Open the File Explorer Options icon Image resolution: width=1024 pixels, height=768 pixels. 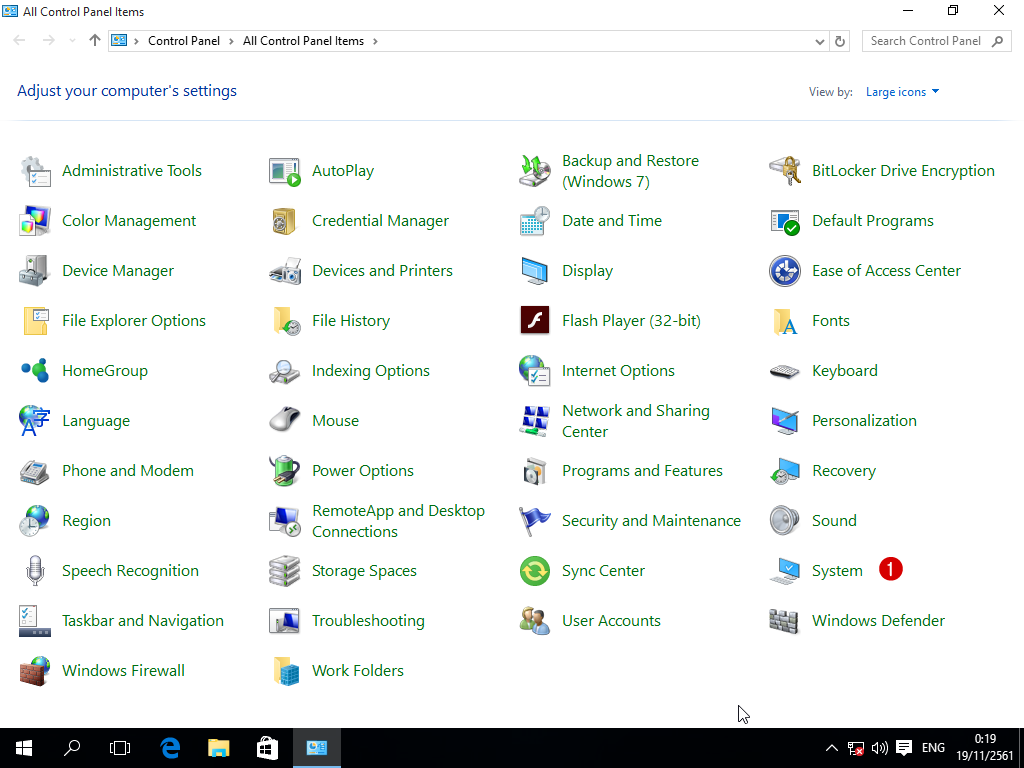(35, 321)
